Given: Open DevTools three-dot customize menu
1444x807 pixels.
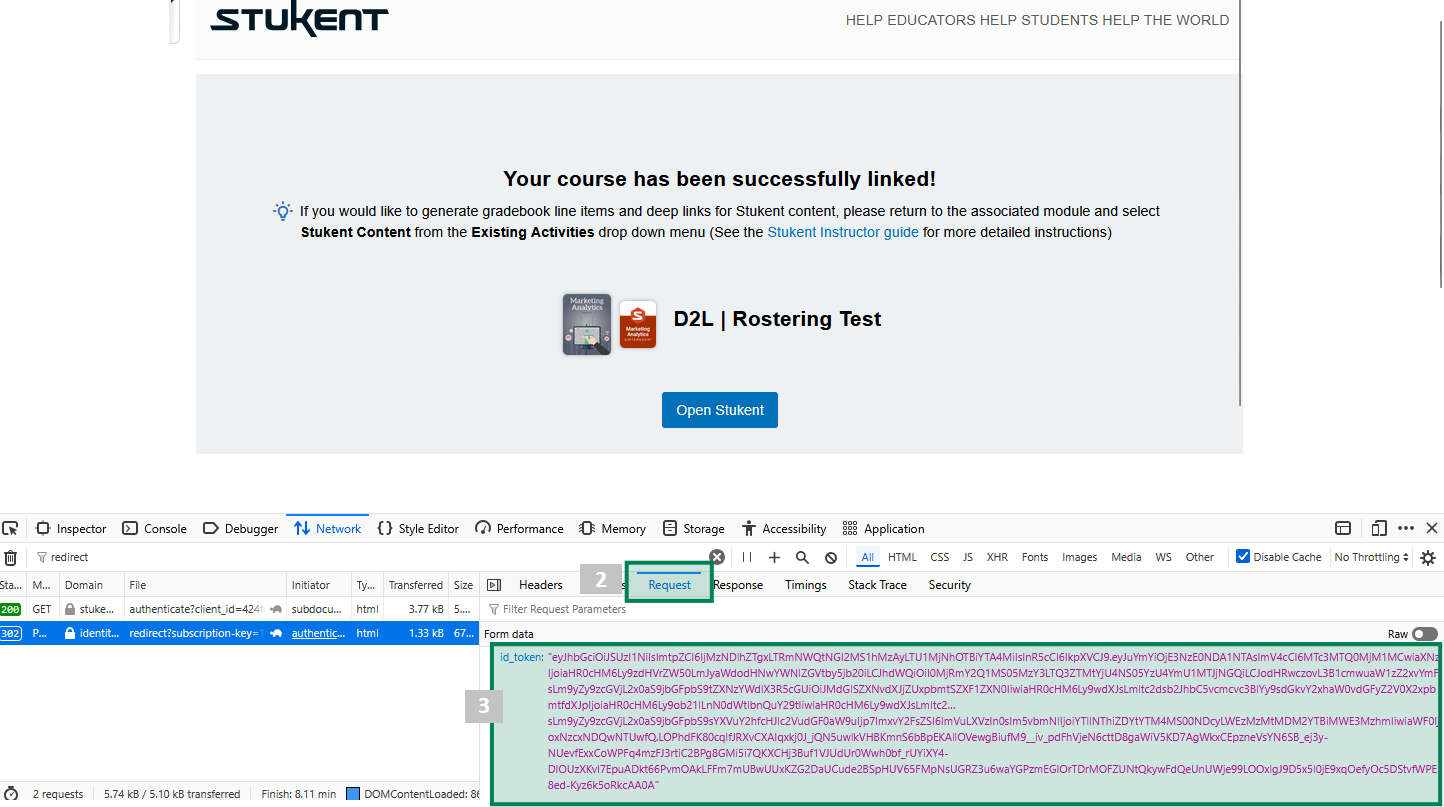Looking at the screenshot, I should [1406, 528].
